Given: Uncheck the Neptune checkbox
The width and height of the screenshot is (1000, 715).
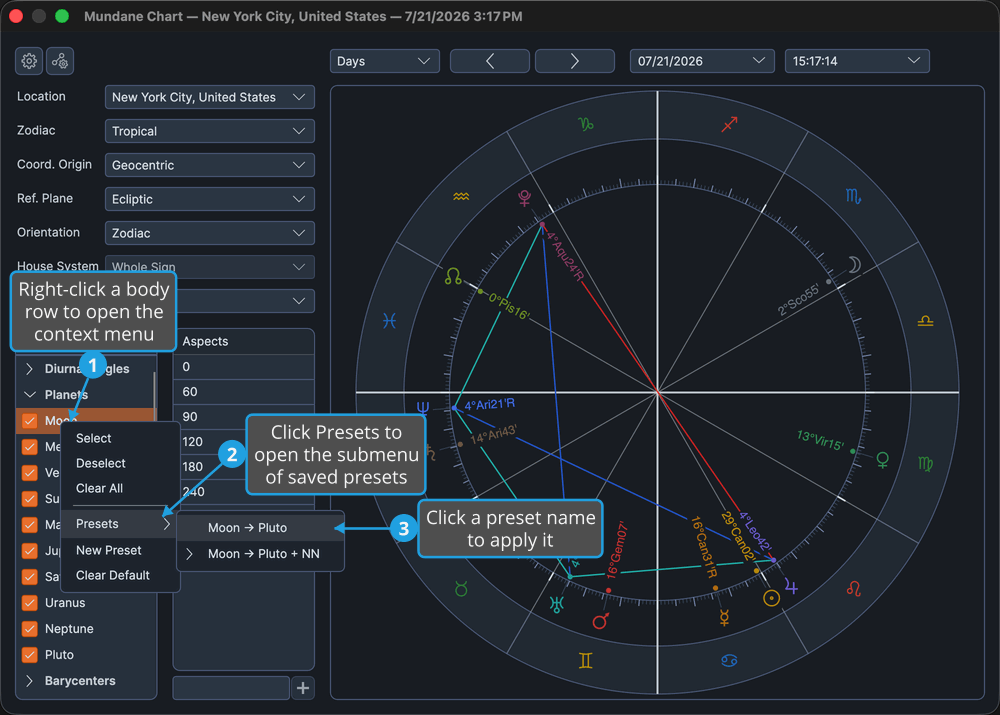Looking at the screenshot, I should [x=29, y=629].
